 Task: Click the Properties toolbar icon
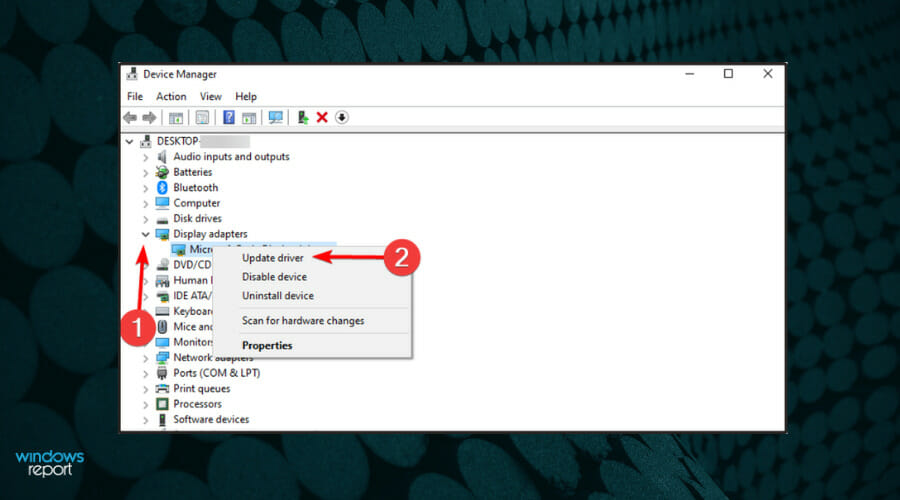click(x=202, y=118)
